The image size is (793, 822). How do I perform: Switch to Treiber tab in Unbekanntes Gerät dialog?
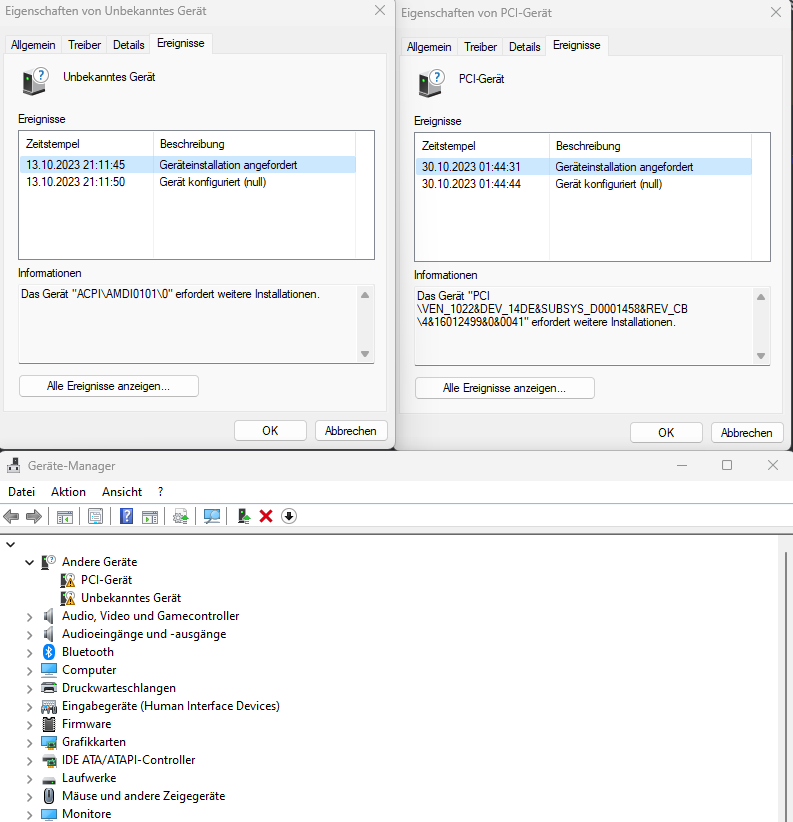tap(84, 45)
